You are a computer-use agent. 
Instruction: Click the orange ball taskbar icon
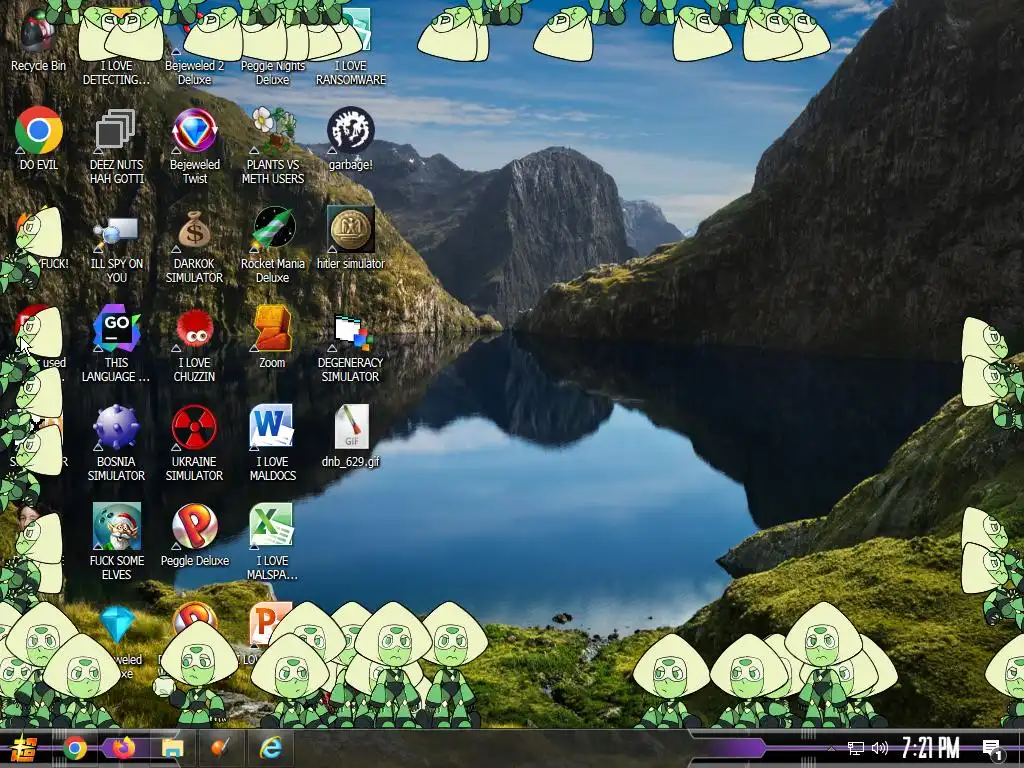coord(220,748)
